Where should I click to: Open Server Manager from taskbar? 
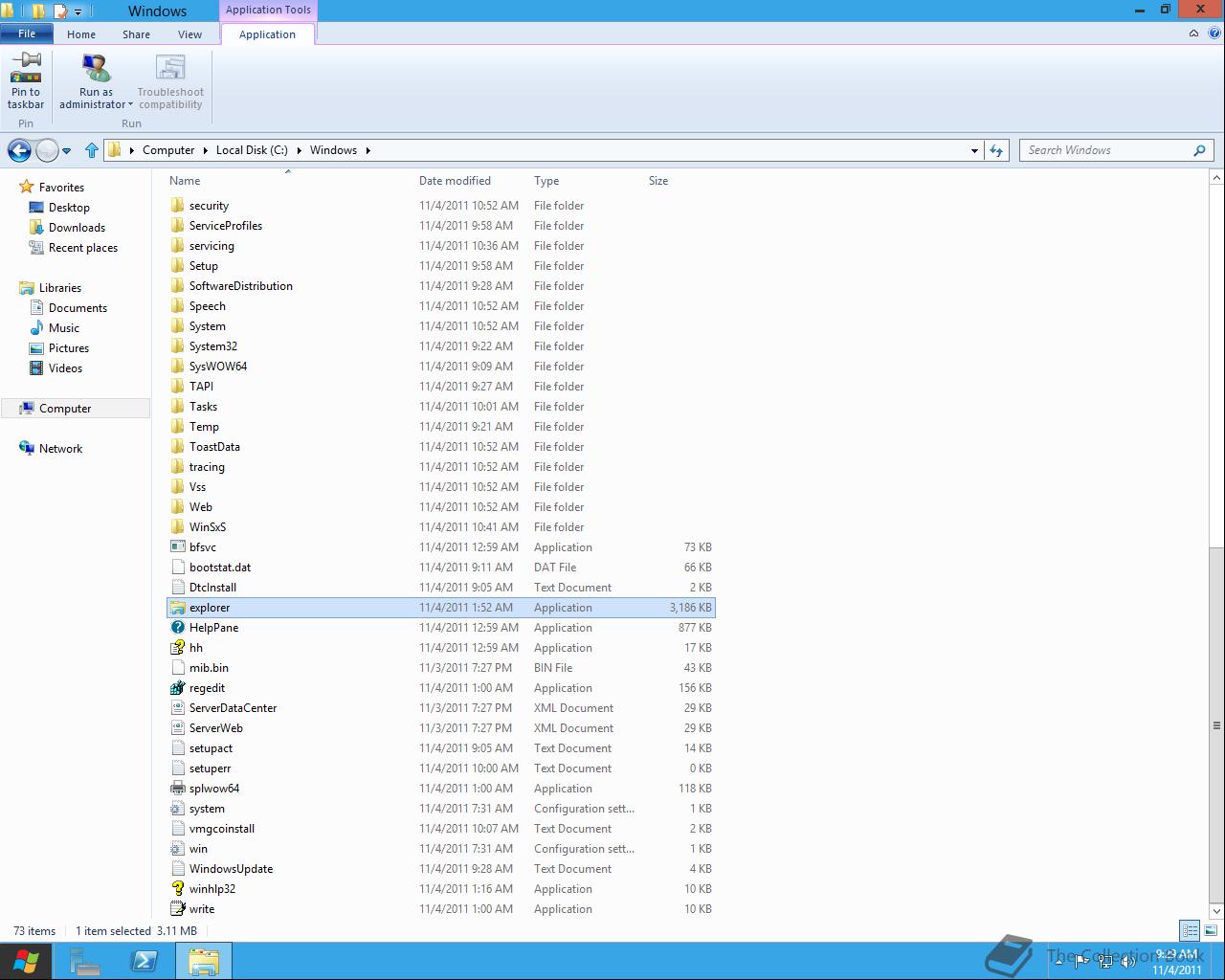coord(84,961)
